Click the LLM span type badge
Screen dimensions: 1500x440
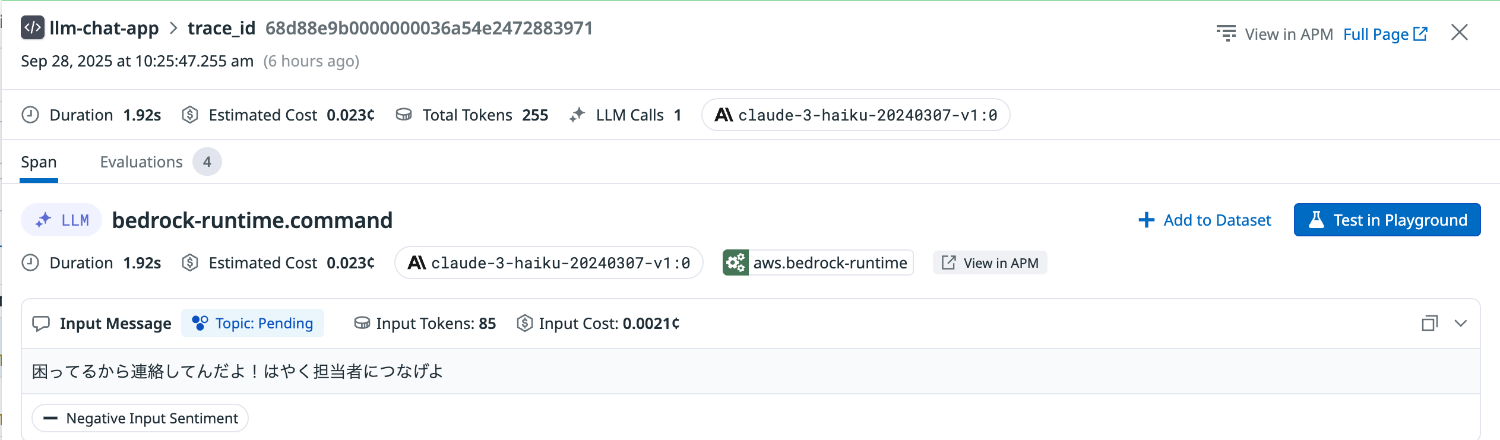click(62, 220)
